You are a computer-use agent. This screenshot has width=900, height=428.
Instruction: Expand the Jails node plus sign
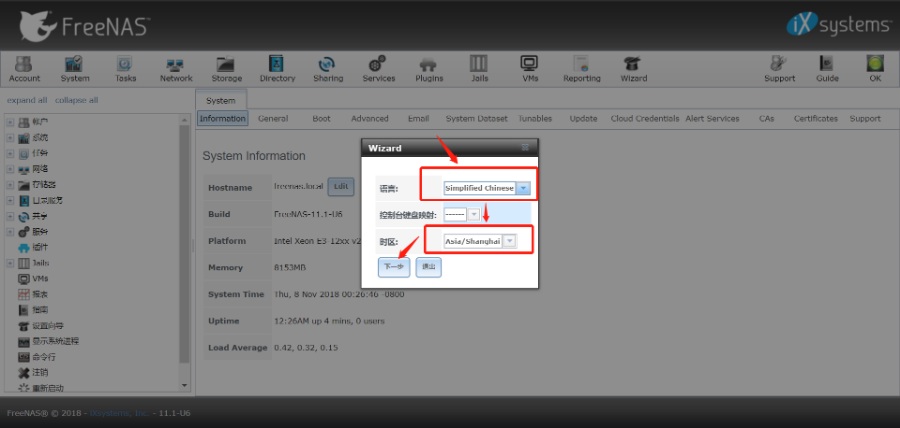pyautogui.click(x=10, y=263)
